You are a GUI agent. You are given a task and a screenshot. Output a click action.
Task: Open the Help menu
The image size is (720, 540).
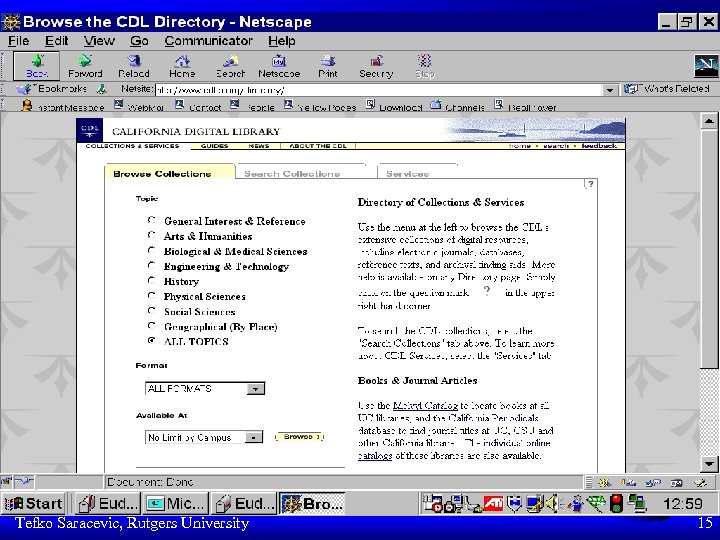coord(281,41)
